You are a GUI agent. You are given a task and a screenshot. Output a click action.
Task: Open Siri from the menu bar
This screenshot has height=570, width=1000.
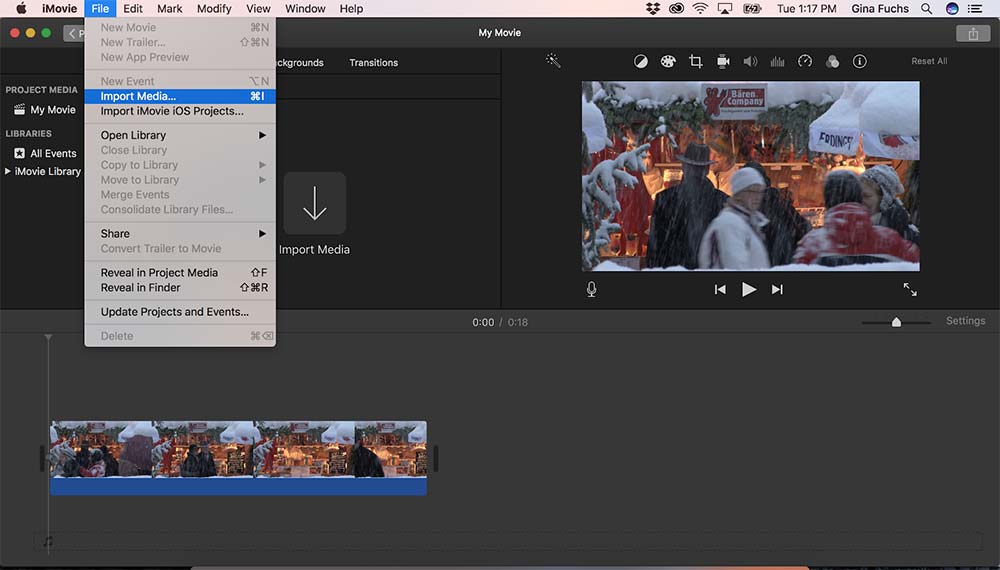coord(952,8)
